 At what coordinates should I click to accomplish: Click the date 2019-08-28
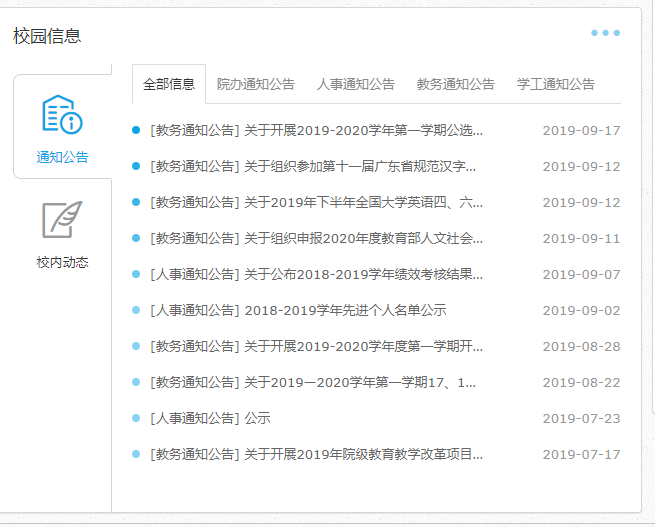pyautogui.click(x=581, y=346)
